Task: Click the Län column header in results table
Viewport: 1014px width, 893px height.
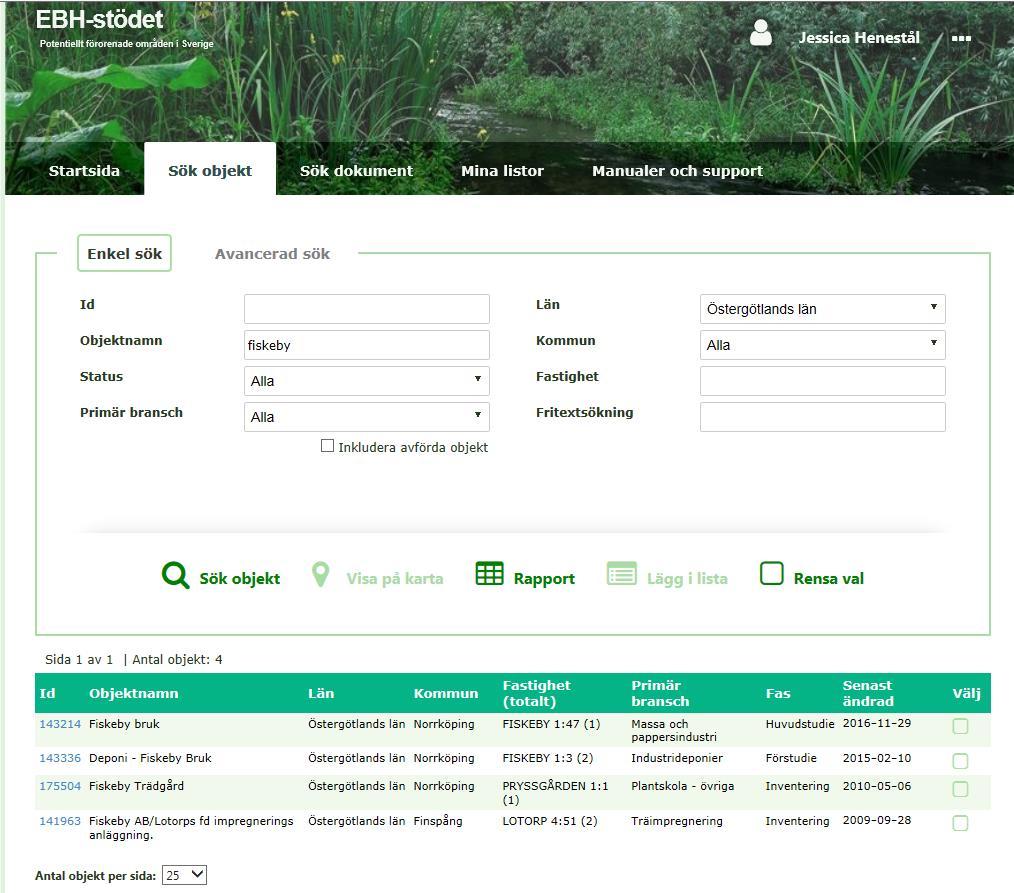Action: (x=321, y=693)
